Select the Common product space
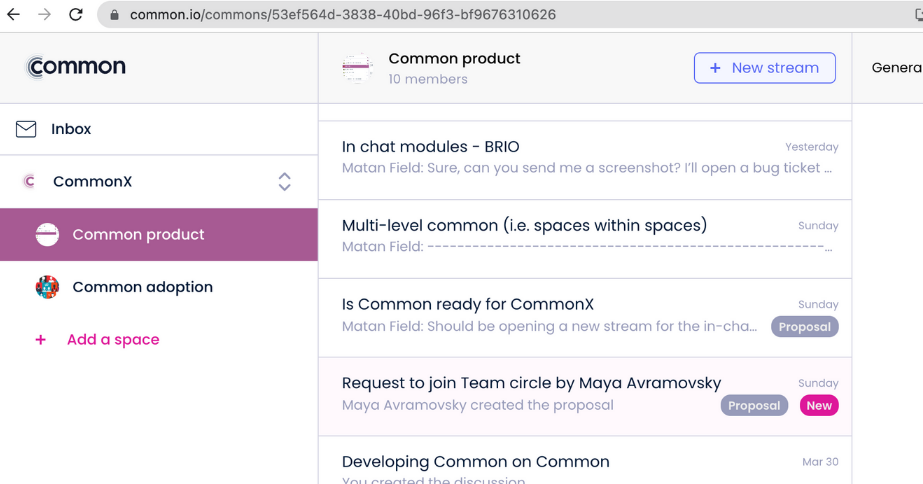Image resolution: width=923 pixels, height=484 pixels. (x=159, y=234)
